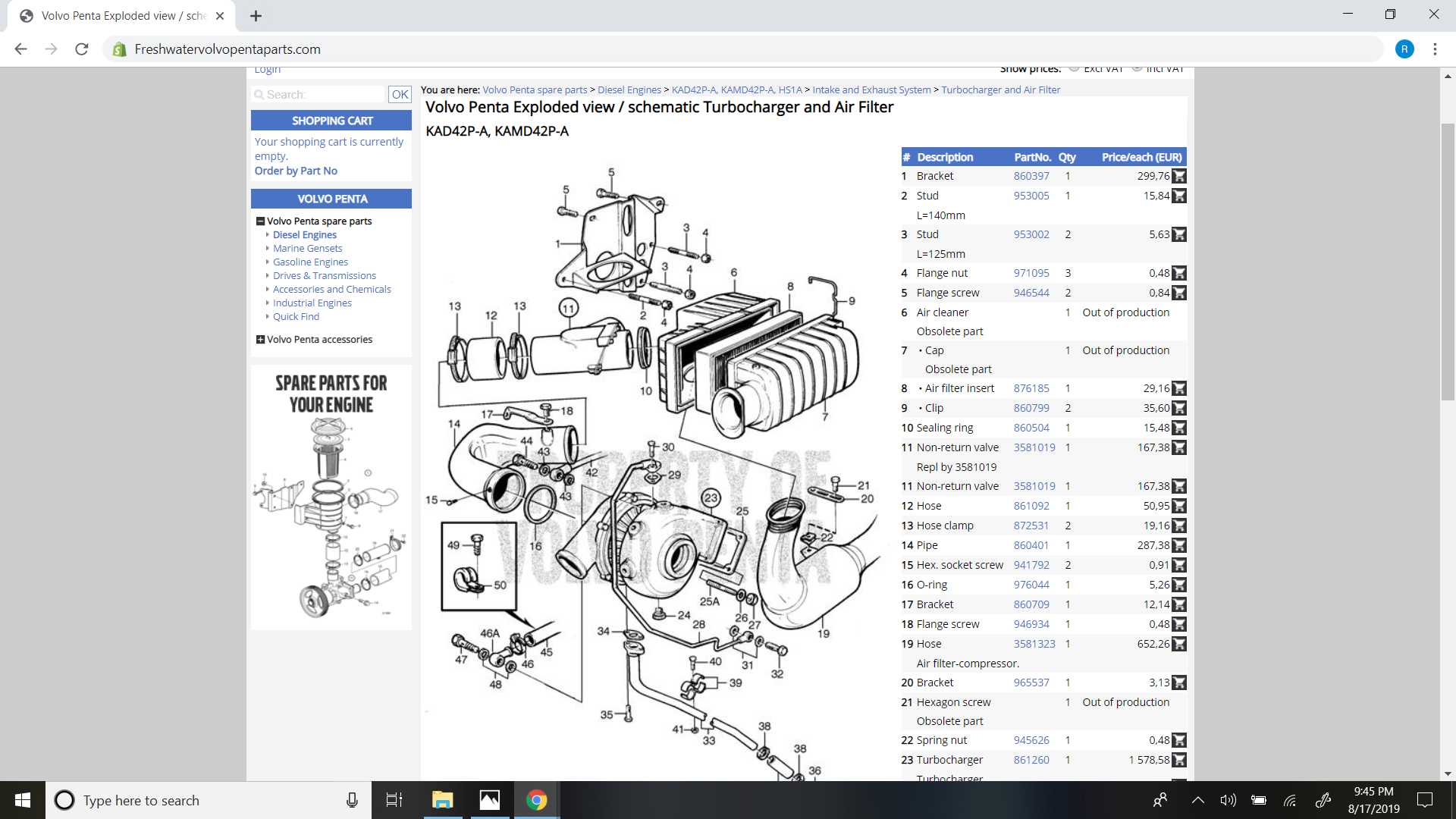
Task: Add Air filter insert 876185 to cart
Action: click(x=1179, y=388)
